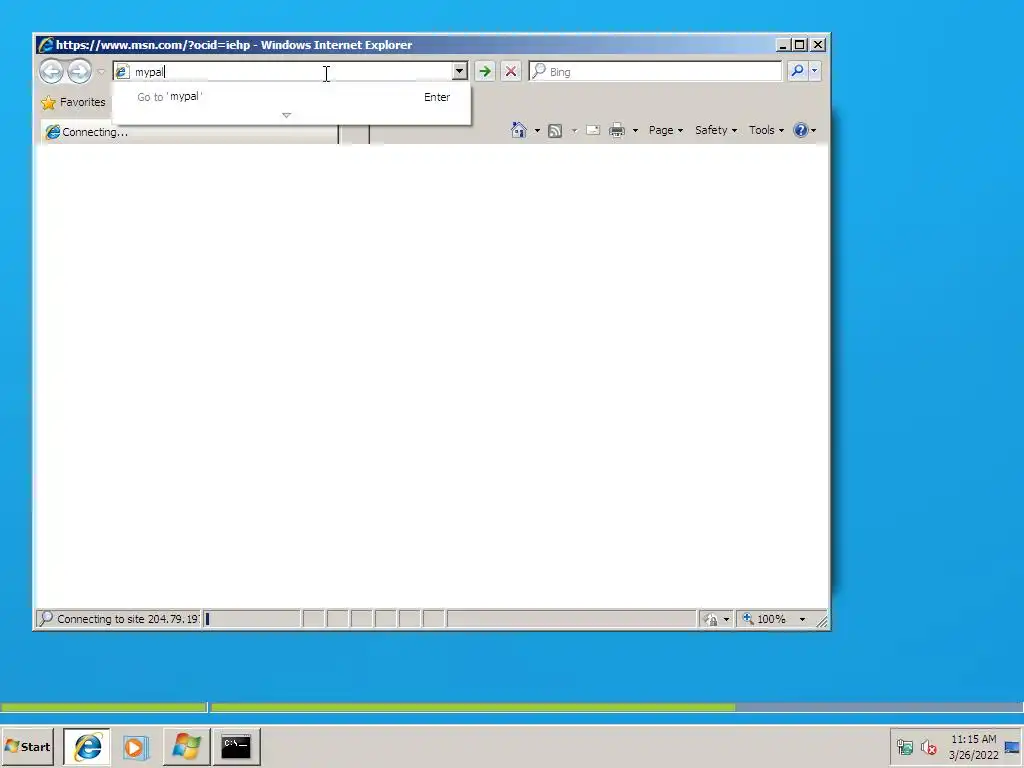Open the Favorites star button
Image resolution: width=1024 pixels, height=768 pixels.
(73, 103)
